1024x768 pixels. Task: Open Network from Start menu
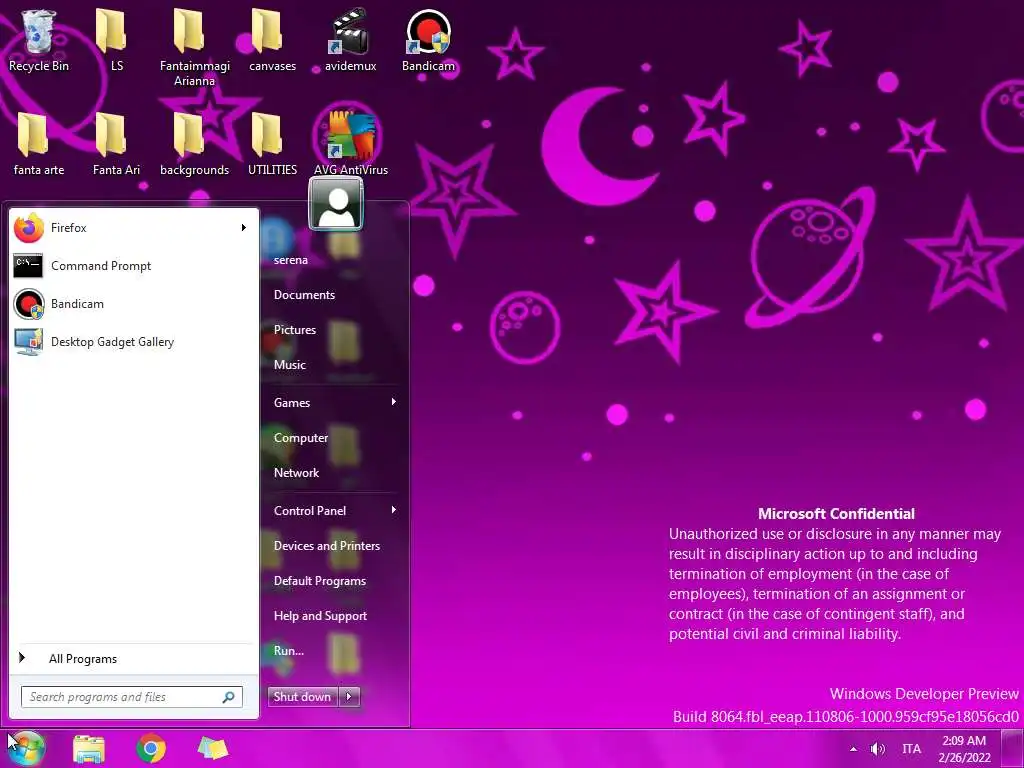296,473
